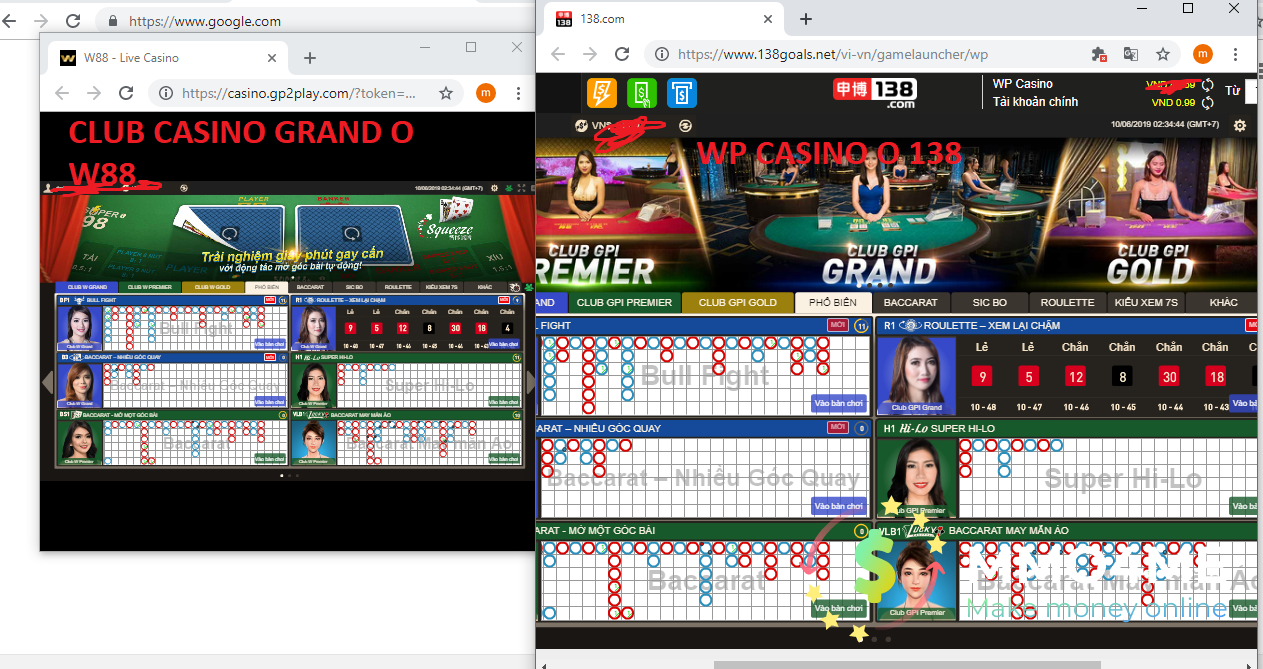Select SIC BO tab in W88 lobby
The image size is (1263, 669).
coord(354,287)
